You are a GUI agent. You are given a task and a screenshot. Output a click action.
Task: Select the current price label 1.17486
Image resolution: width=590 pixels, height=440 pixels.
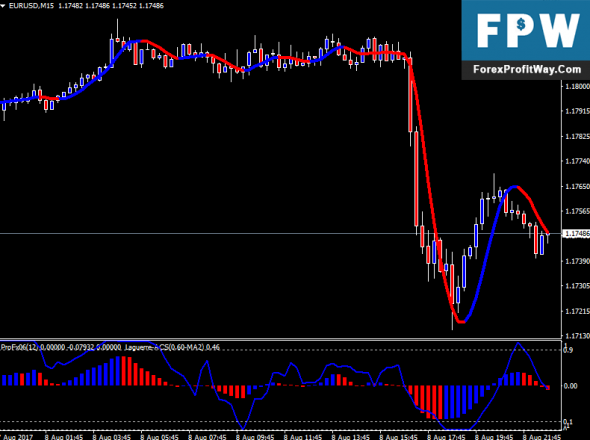pyautogui.click(x=576, y=234)
